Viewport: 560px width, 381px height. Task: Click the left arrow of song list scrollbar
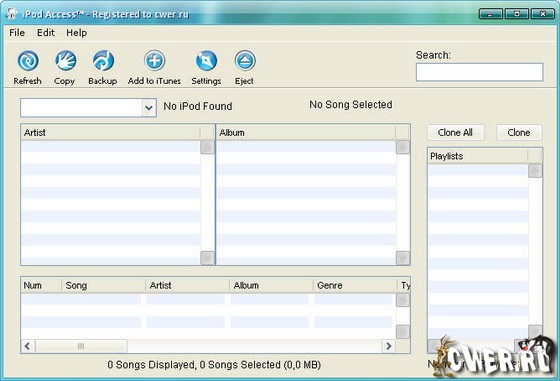pyautogui.click(x=28, y=346)
